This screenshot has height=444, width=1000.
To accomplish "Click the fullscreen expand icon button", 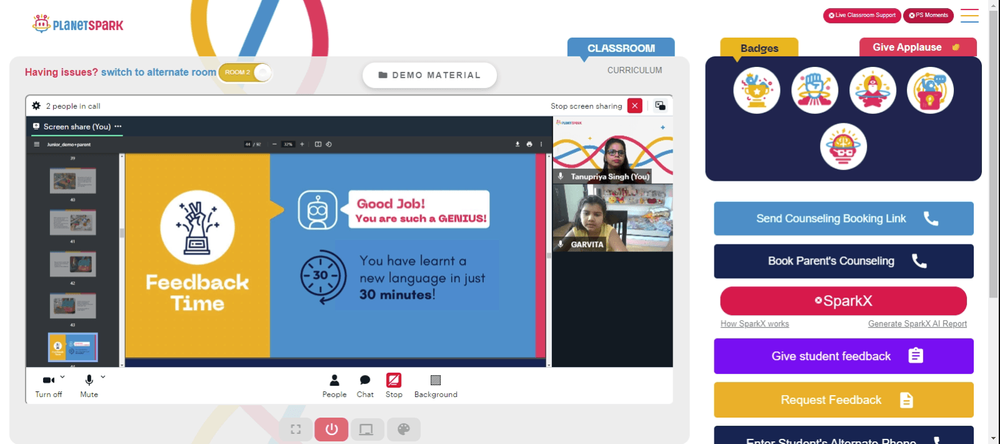I will pyautogui.click(x=295, y=429).
